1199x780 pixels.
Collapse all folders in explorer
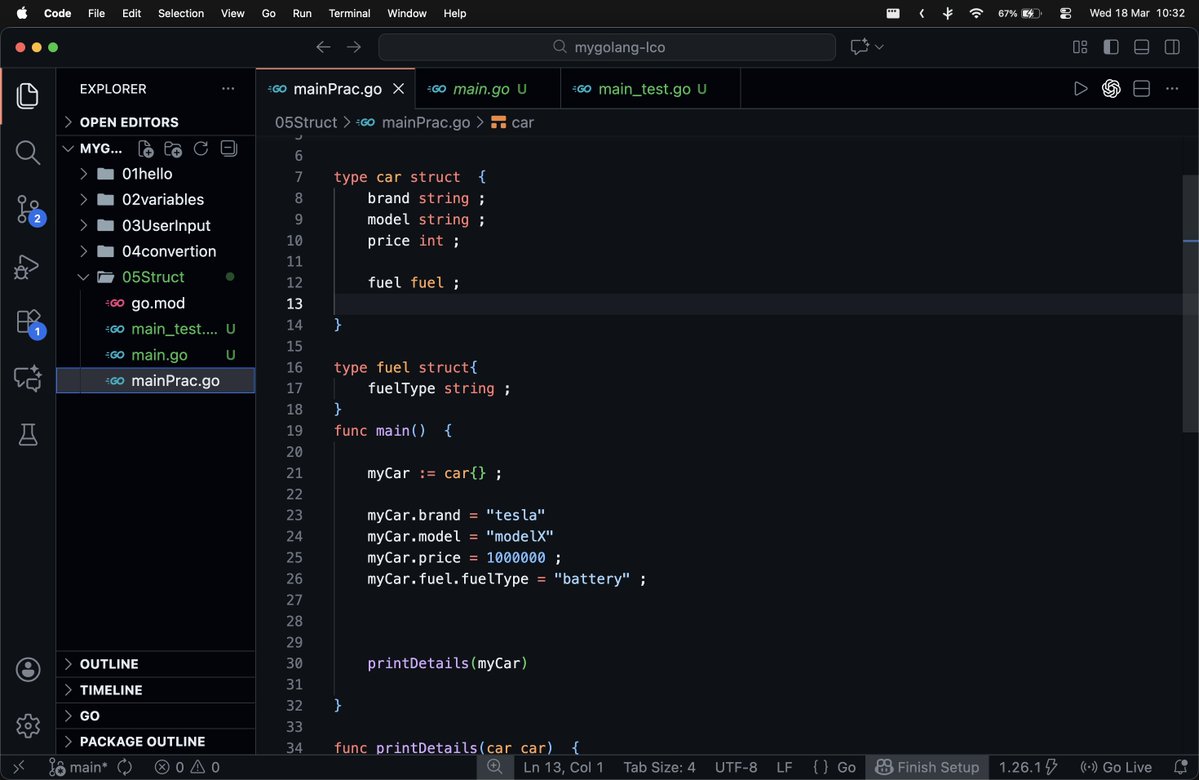click(x=229, y=148)
